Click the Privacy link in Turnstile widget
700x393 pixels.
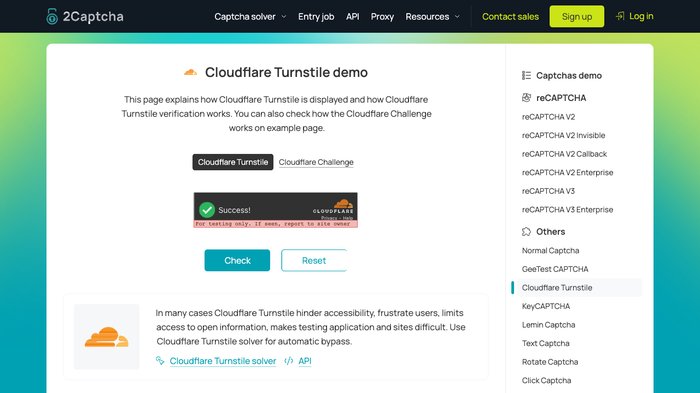point(329,218)
